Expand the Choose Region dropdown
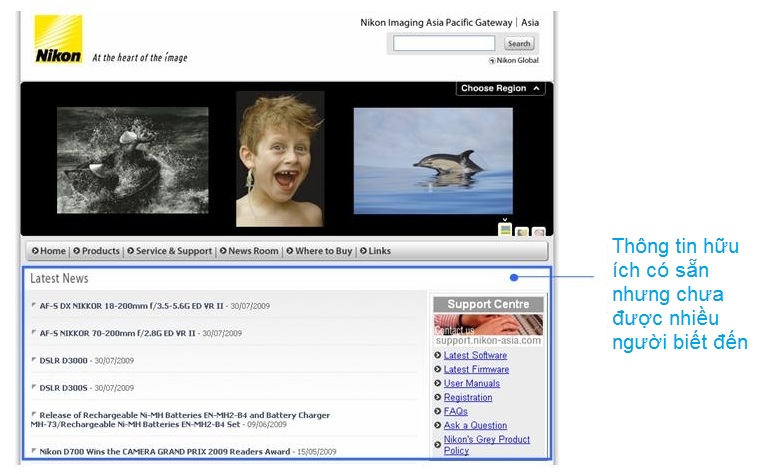The height and width of the screenshot is (474, 771). pyautogui.click(x=500, y=88)
